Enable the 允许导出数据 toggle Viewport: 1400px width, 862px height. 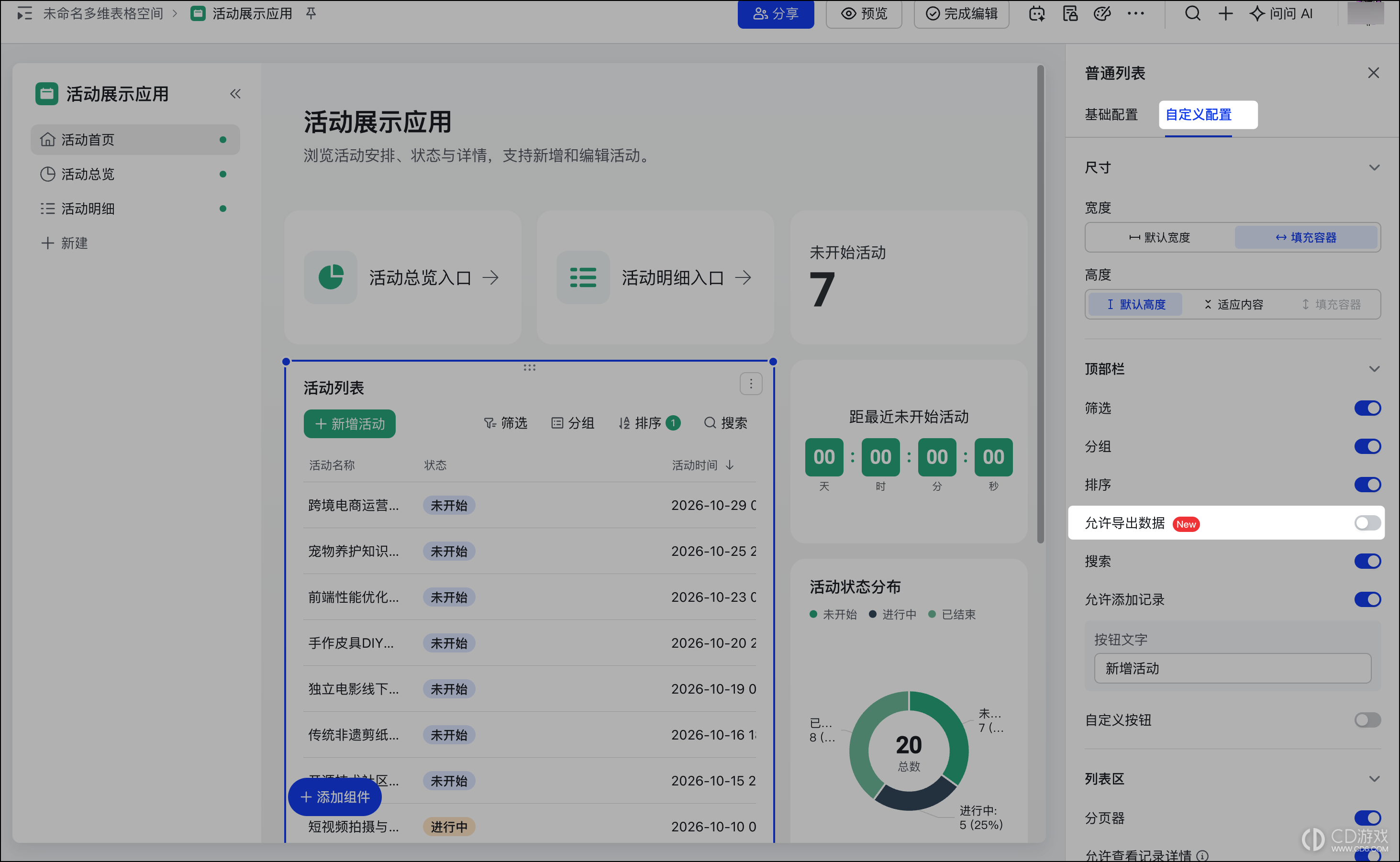point(1367,523)
